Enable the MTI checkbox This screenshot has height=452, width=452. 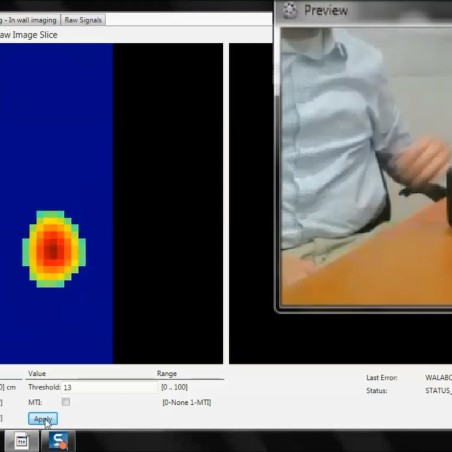66,402
